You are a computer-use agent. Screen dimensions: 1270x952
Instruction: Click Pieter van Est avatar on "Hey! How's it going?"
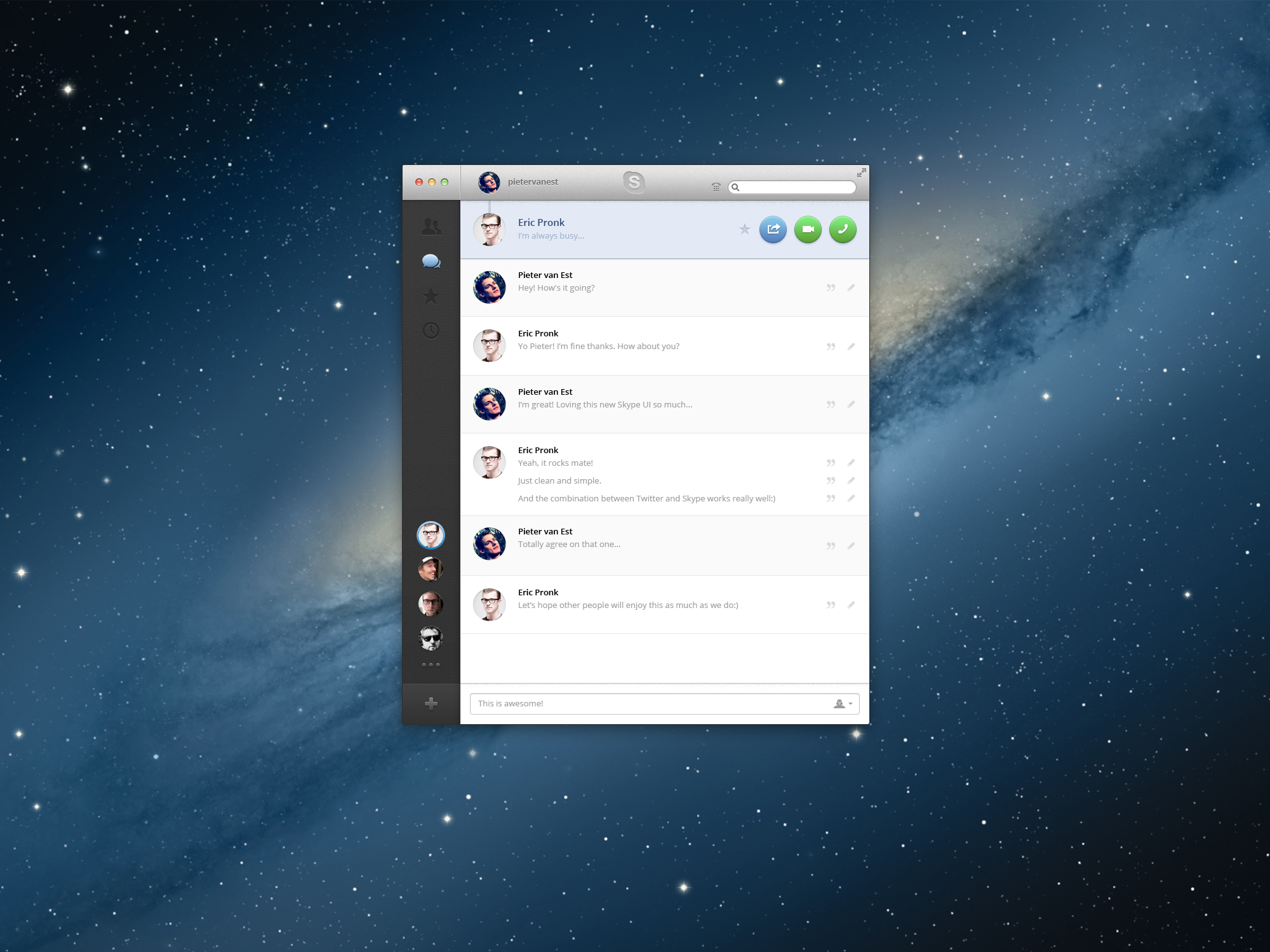pyautogui.click(x=490, y=288)
